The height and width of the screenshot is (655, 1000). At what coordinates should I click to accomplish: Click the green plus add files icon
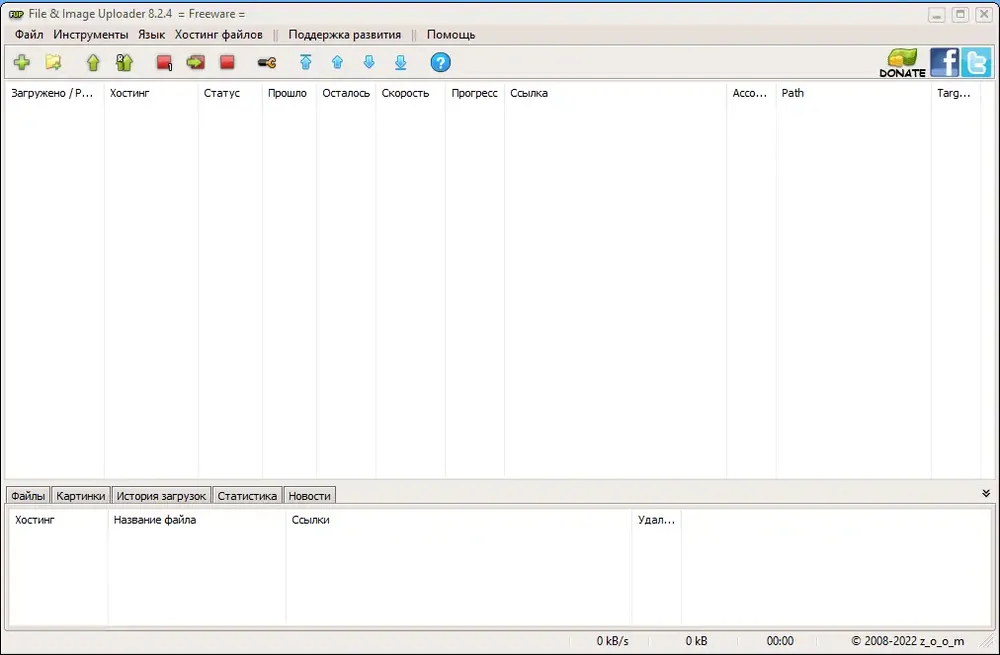tap(22, 62)
